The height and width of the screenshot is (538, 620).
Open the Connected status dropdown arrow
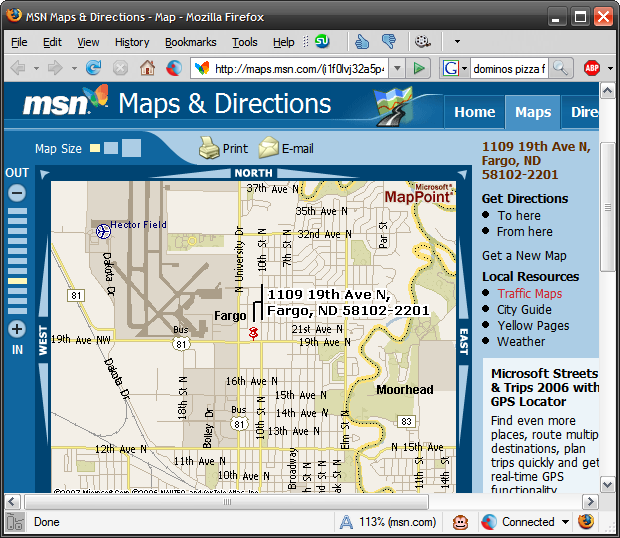(565, 522)
